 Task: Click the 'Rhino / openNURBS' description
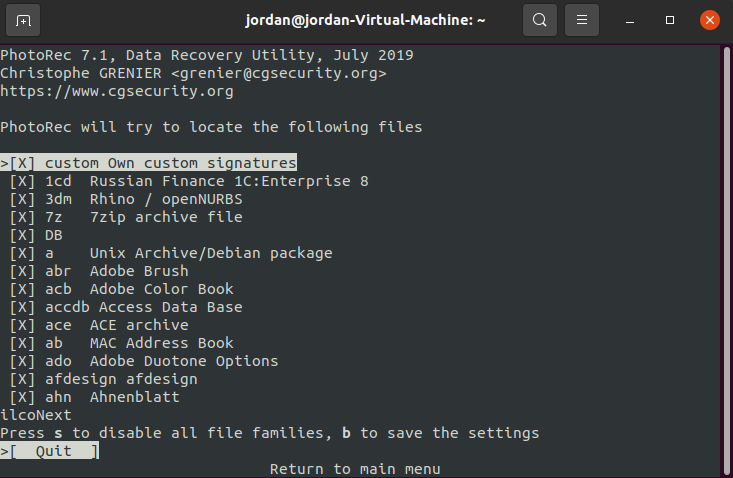tap(166, 199)
